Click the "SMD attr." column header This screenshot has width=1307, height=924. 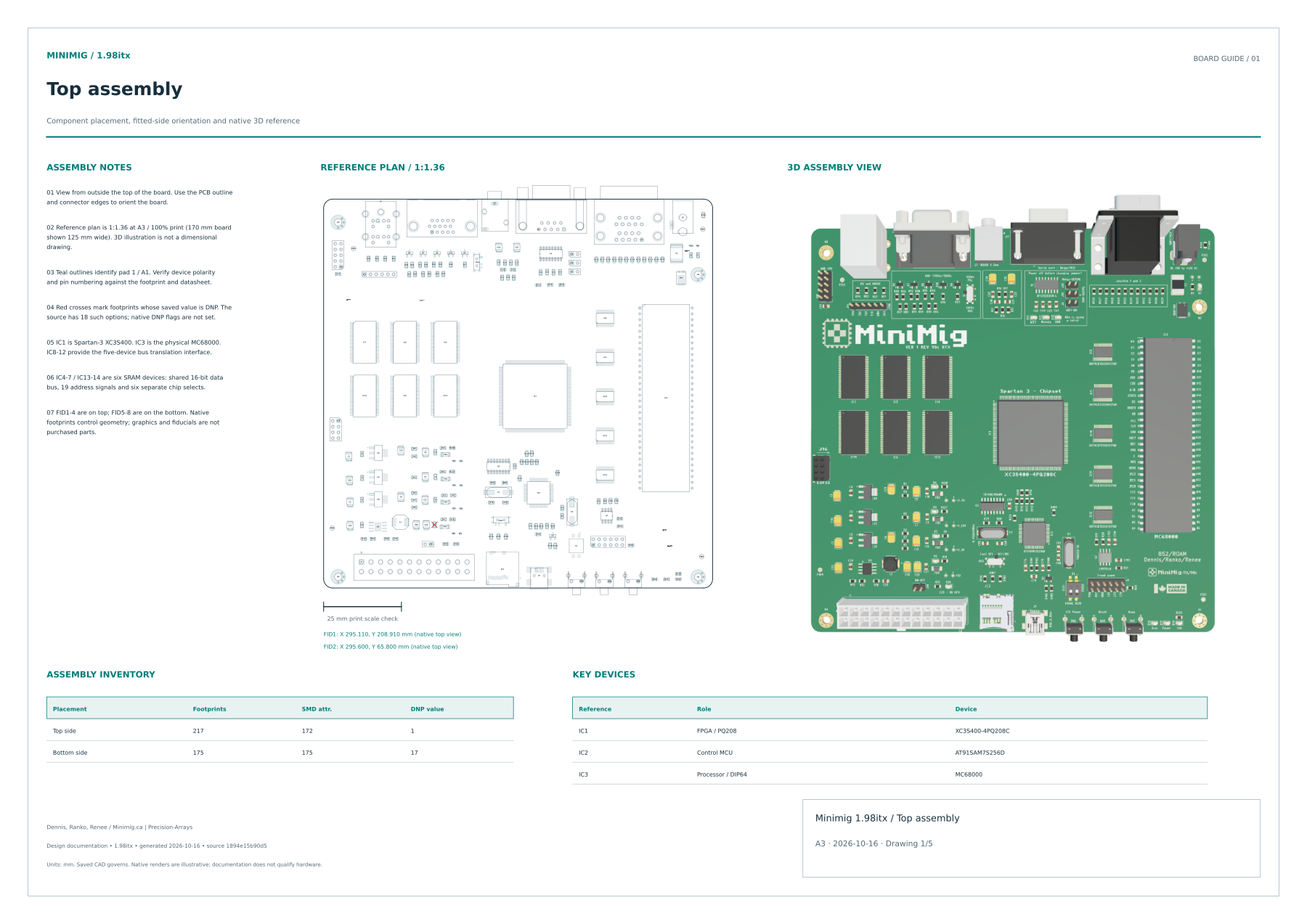click(x=317, y=709)
